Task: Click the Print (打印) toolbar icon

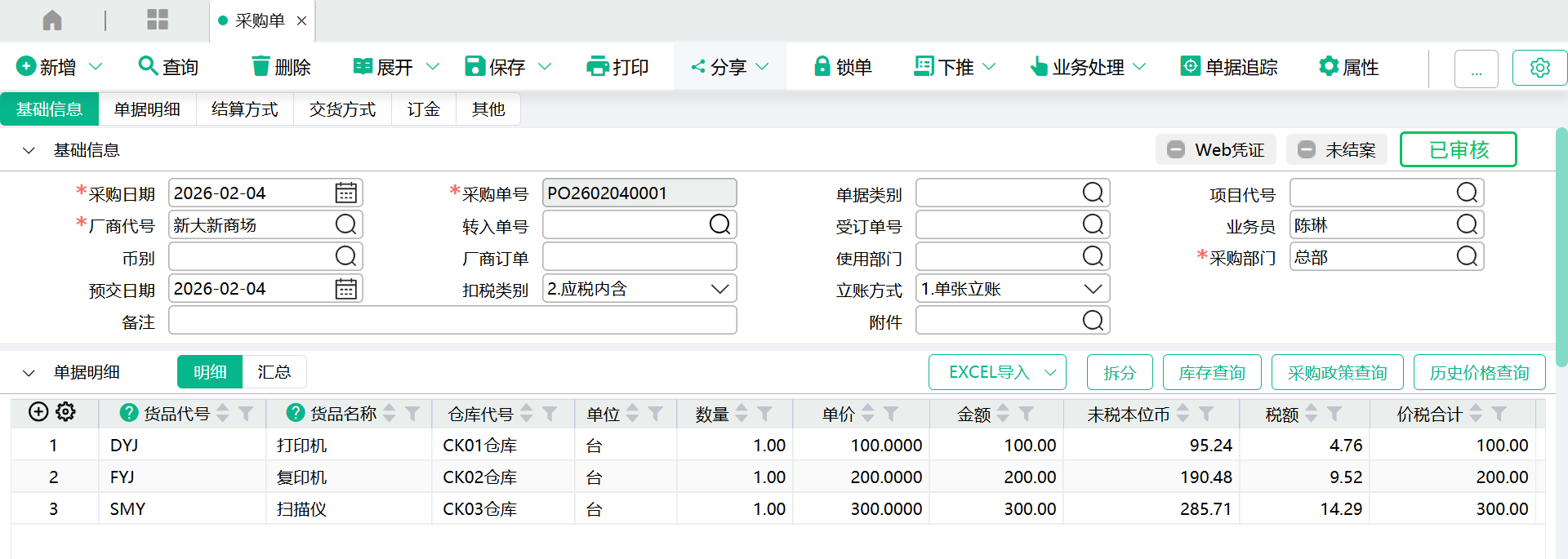Action: point(598,67)
